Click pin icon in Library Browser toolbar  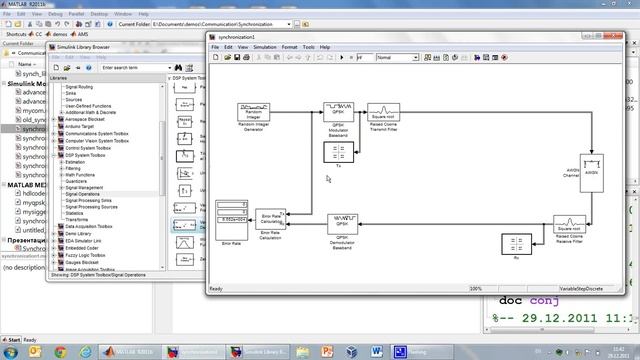78,68
